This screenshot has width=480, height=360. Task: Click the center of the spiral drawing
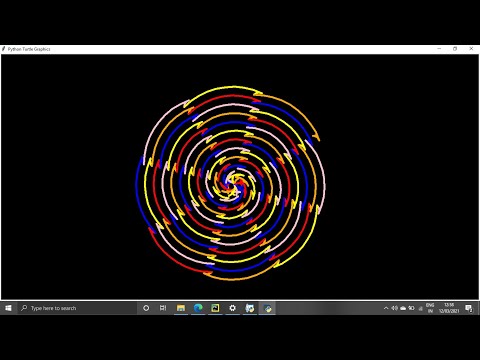point(233,184)
